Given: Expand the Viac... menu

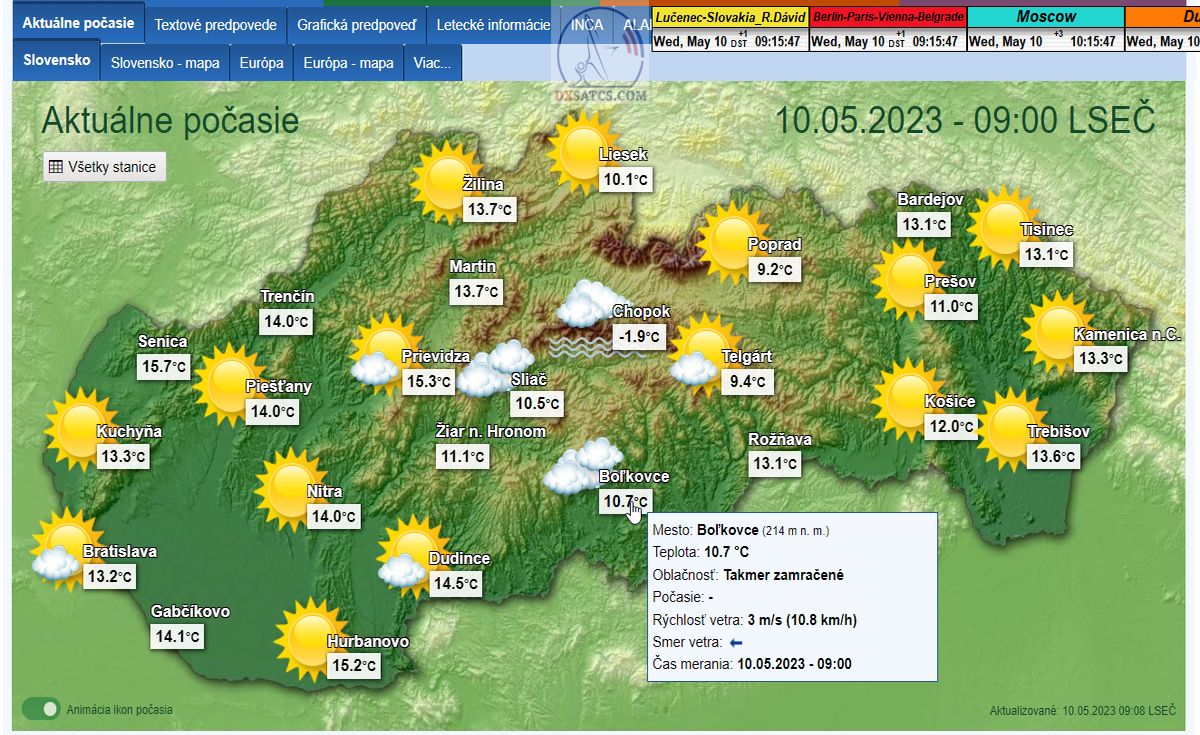Looking at the screenshot, I should 432,62.
